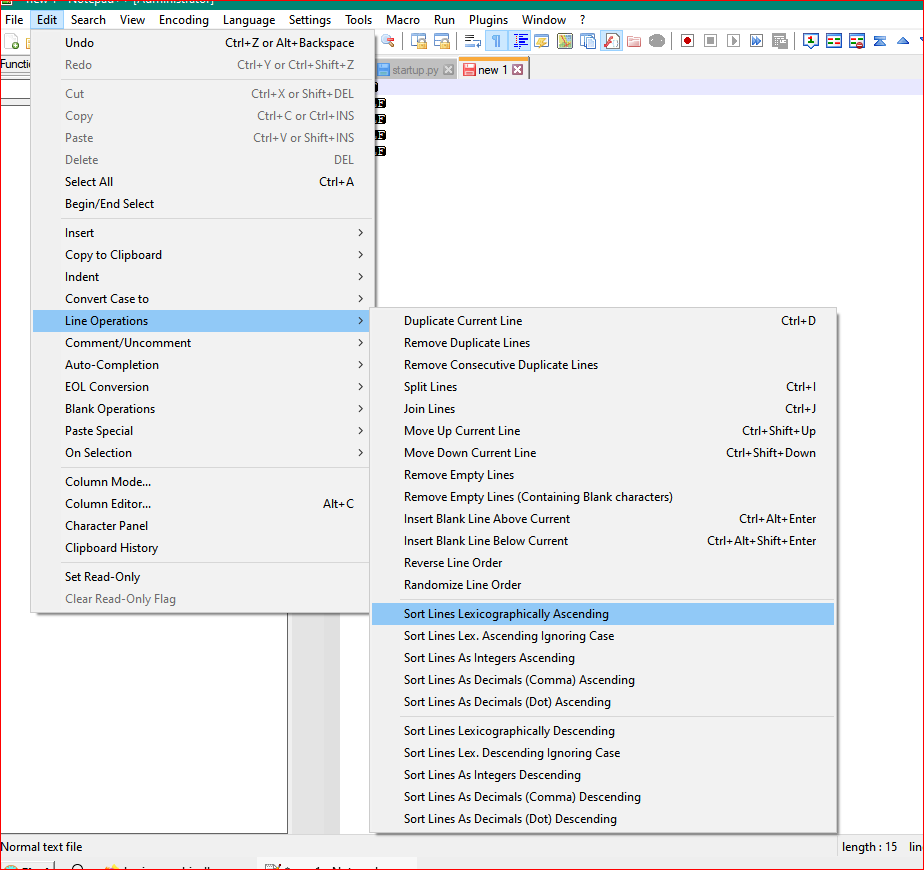
Task: Click the Zoom Out toolbar icon
Action: coord(388,41)
